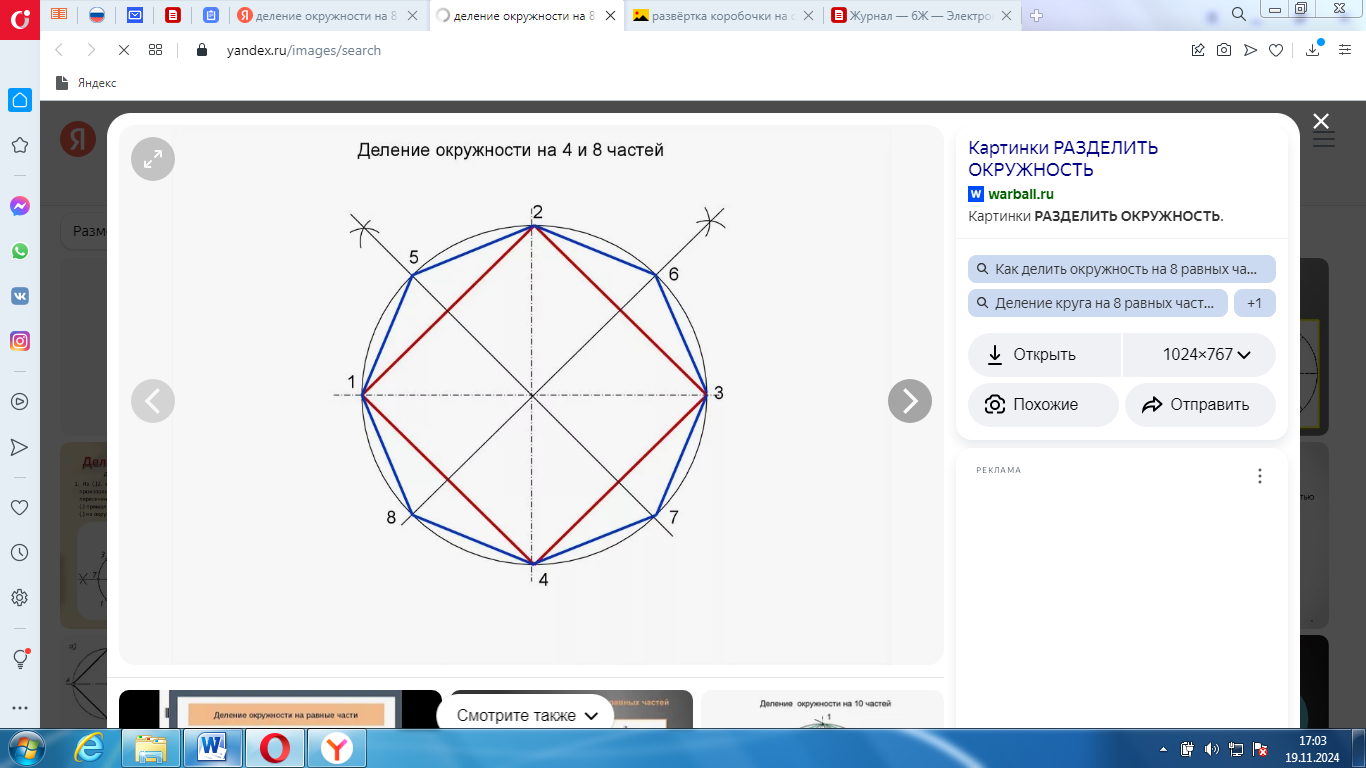Open Instagram in the Opera sidebar
Image resolution: width=1366 pixels, height=768 pixels.
[19, 341]
